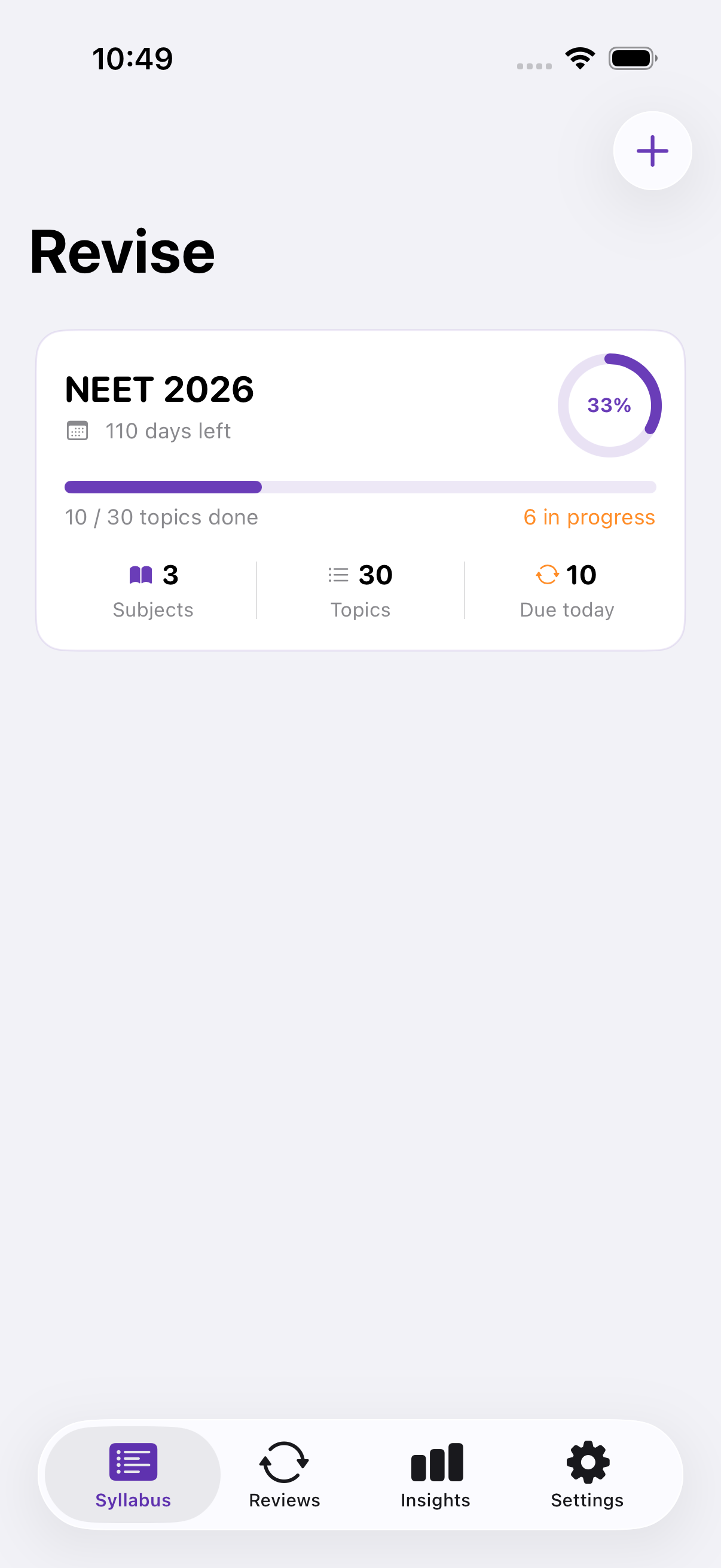This screenshot has width=721, height=1568.
Task: Tap the list icon next to 30 Topics
Action: pyautogui.click(x=338, y=575)
